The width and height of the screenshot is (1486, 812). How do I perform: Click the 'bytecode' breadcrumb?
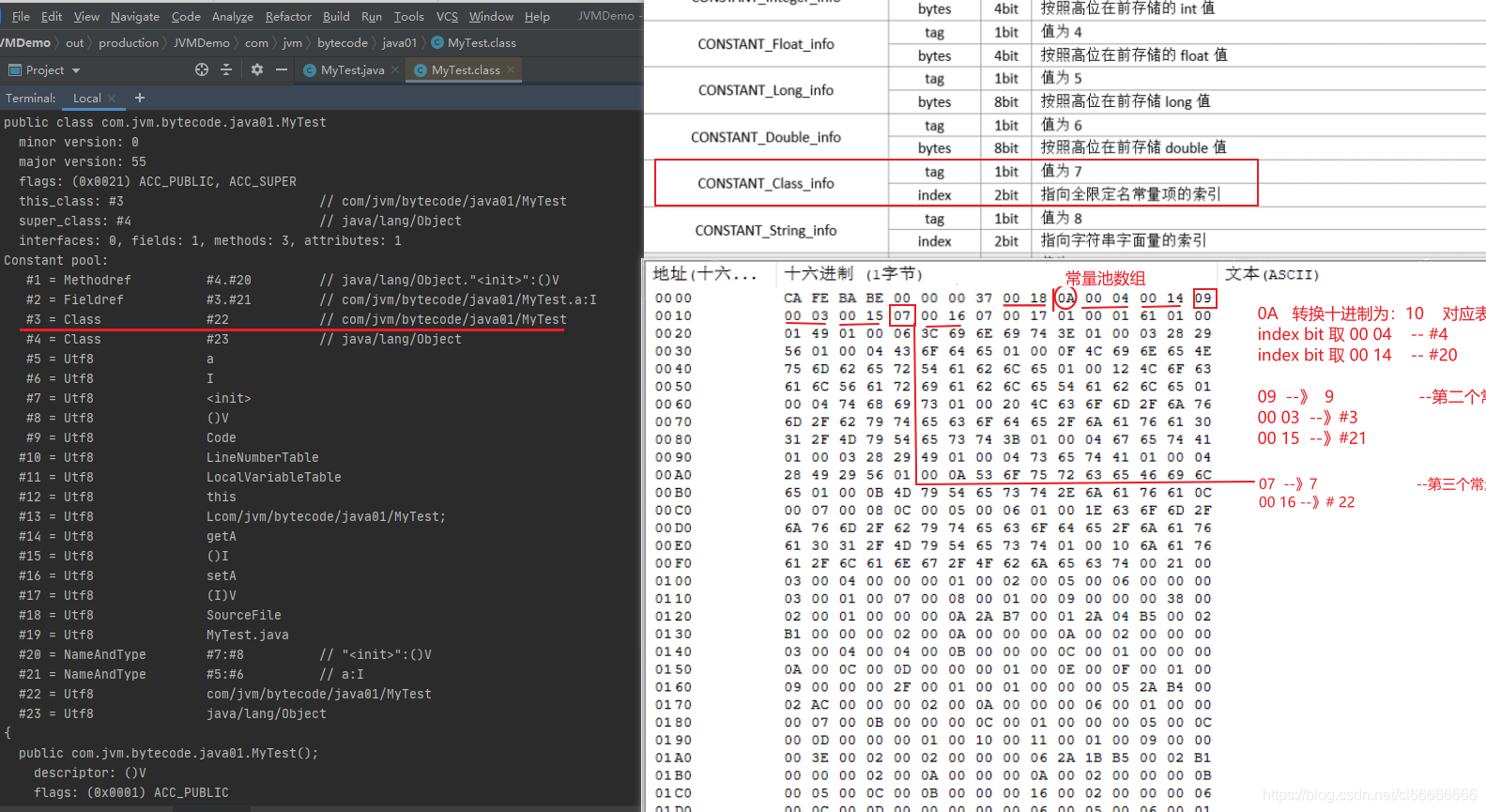pos(343,42)
